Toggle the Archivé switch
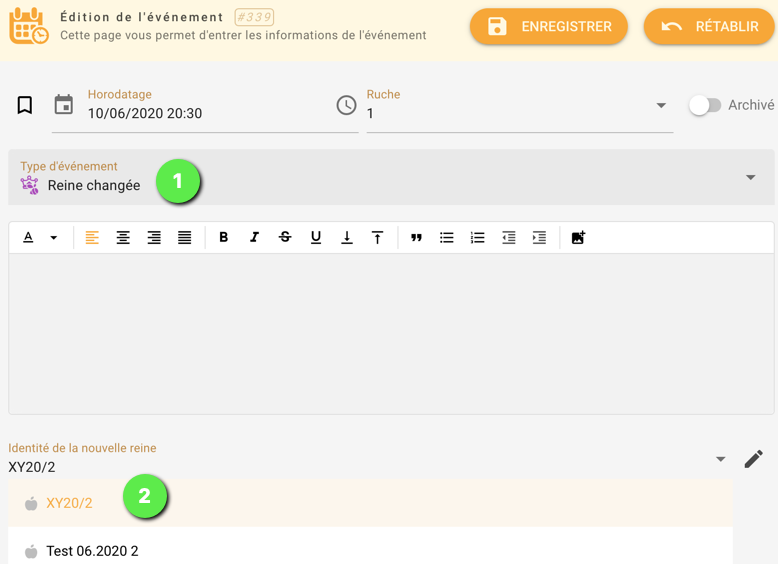Screen dimensions: 778x564 [705, 105]
